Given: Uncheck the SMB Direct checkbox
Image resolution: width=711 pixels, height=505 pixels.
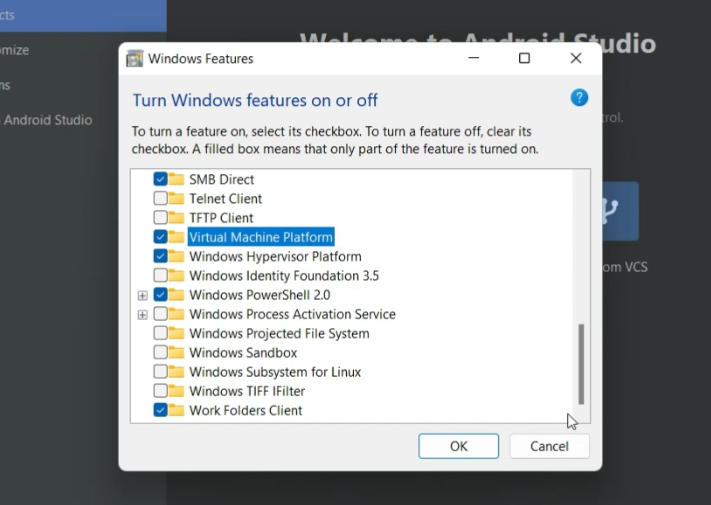Looking at the screenshot, I should pos(160,179).
